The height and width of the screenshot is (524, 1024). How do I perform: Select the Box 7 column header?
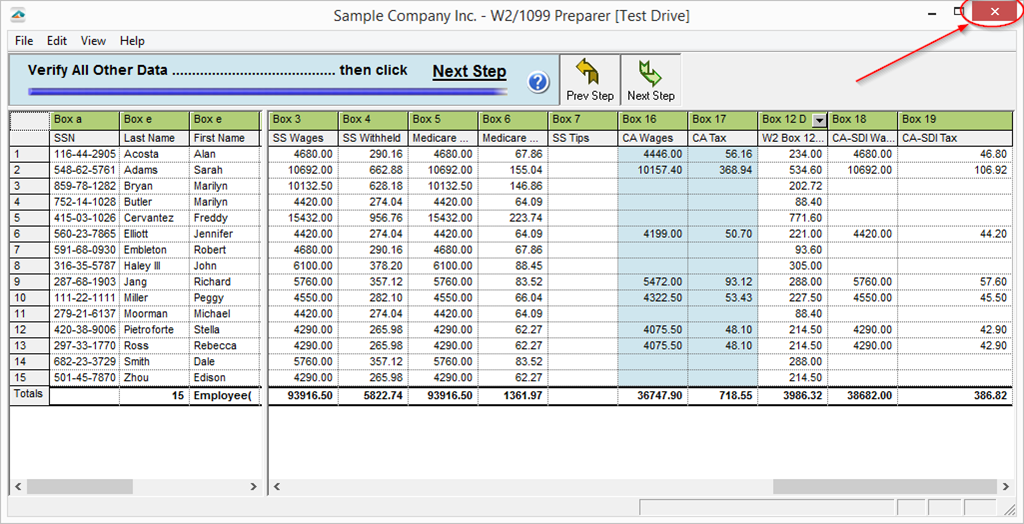pyautogui.click(x=583, y=120)
